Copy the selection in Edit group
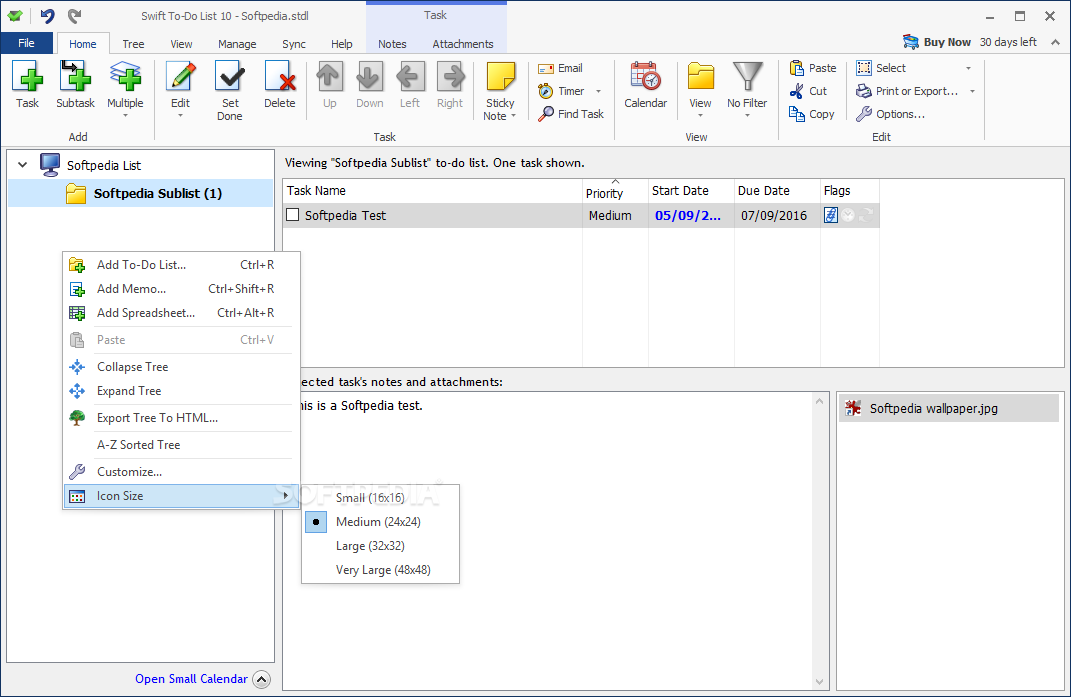This screenshot has width=1071, height=697. (812, 114)
